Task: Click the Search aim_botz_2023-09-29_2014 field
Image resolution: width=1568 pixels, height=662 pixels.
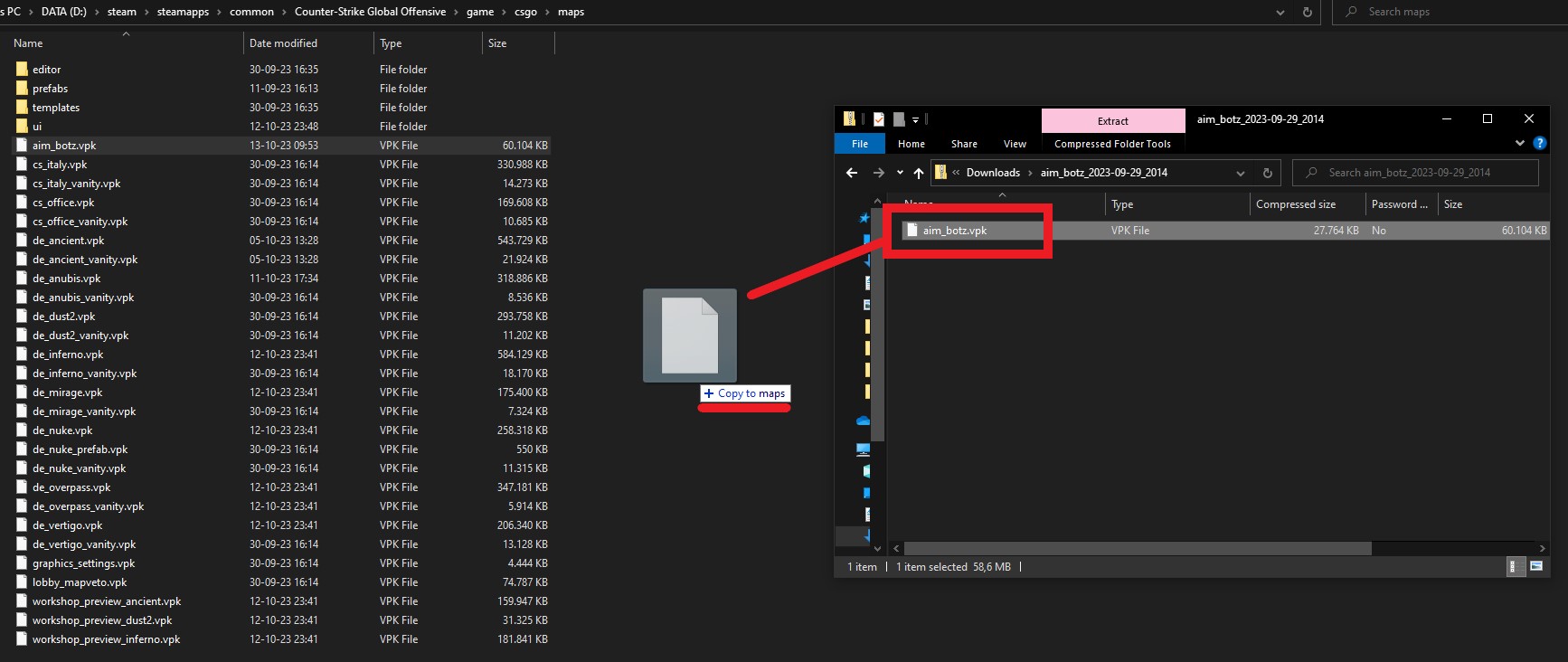Action: pos(1415,173)
